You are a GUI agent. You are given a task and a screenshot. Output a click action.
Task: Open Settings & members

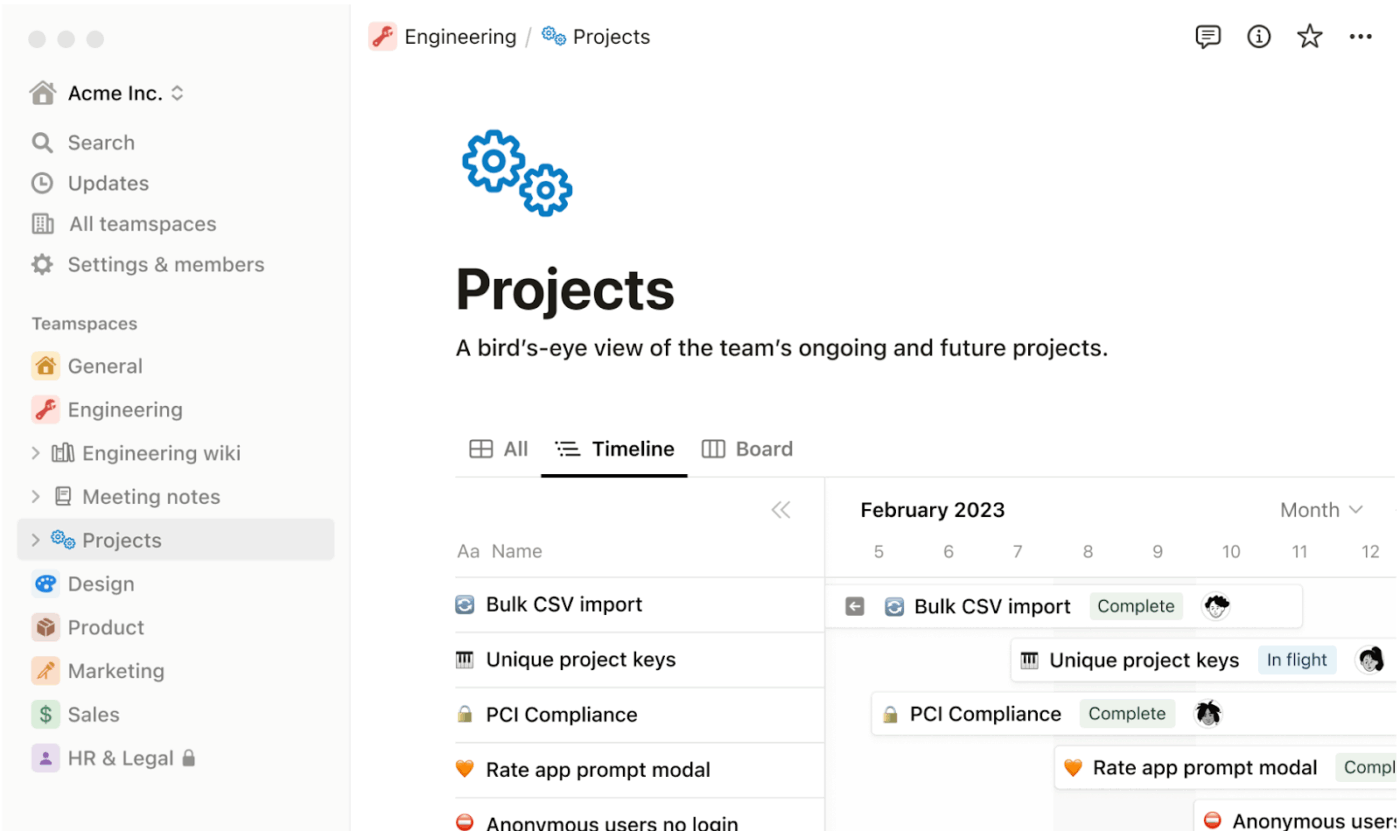(165, 265)
